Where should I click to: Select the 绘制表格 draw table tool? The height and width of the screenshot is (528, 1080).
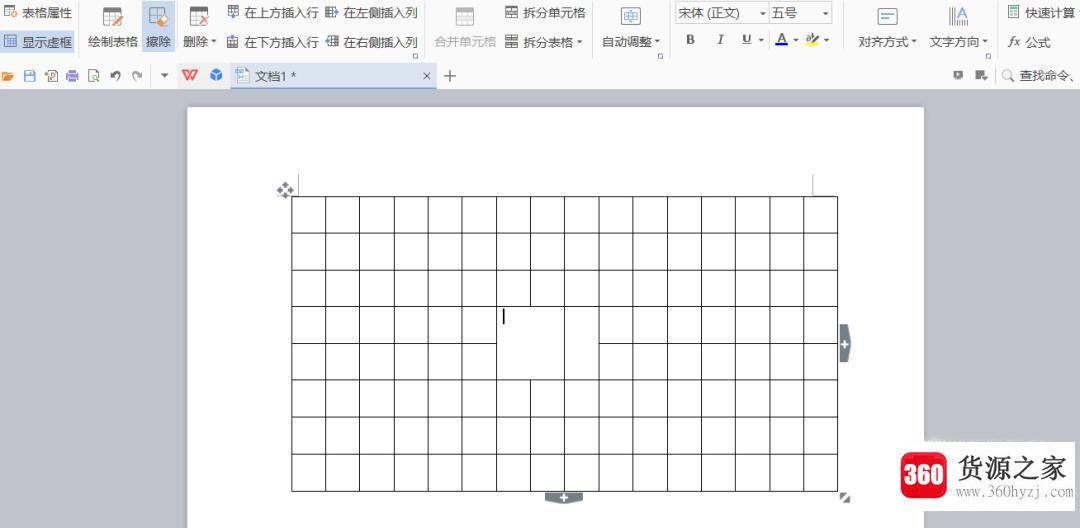[x=113, y=26]
